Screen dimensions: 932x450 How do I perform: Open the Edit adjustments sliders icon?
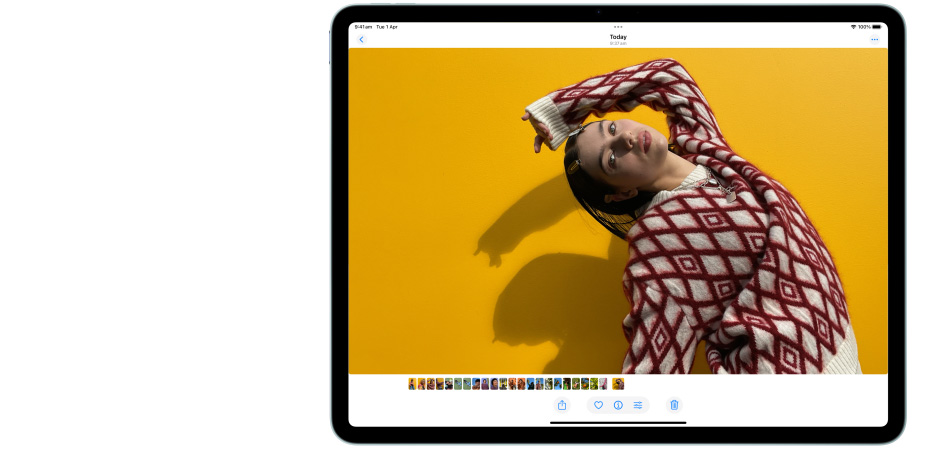(x=638, y=405)
